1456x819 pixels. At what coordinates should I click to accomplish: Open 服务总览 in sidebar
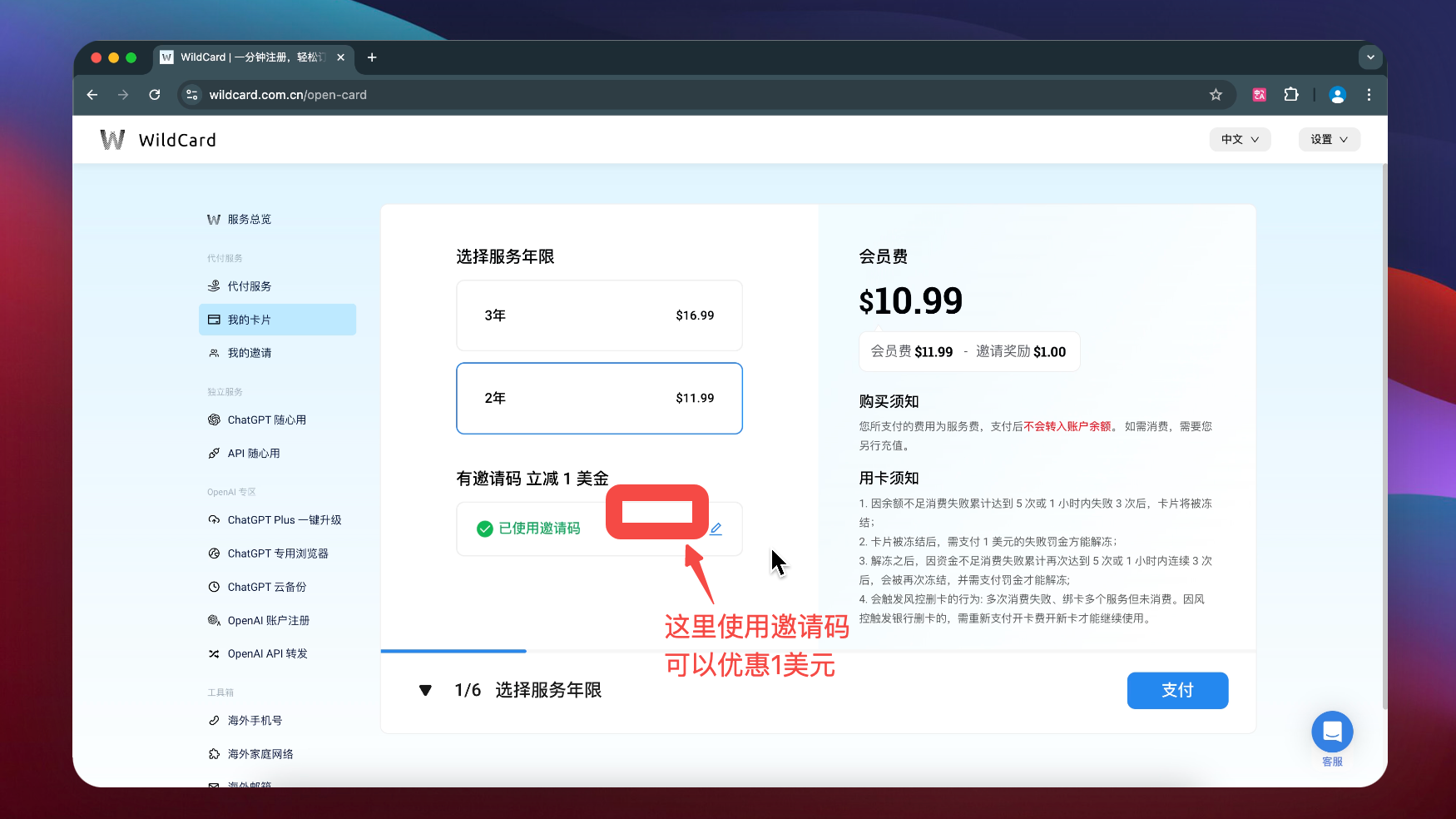click(277, 220)
